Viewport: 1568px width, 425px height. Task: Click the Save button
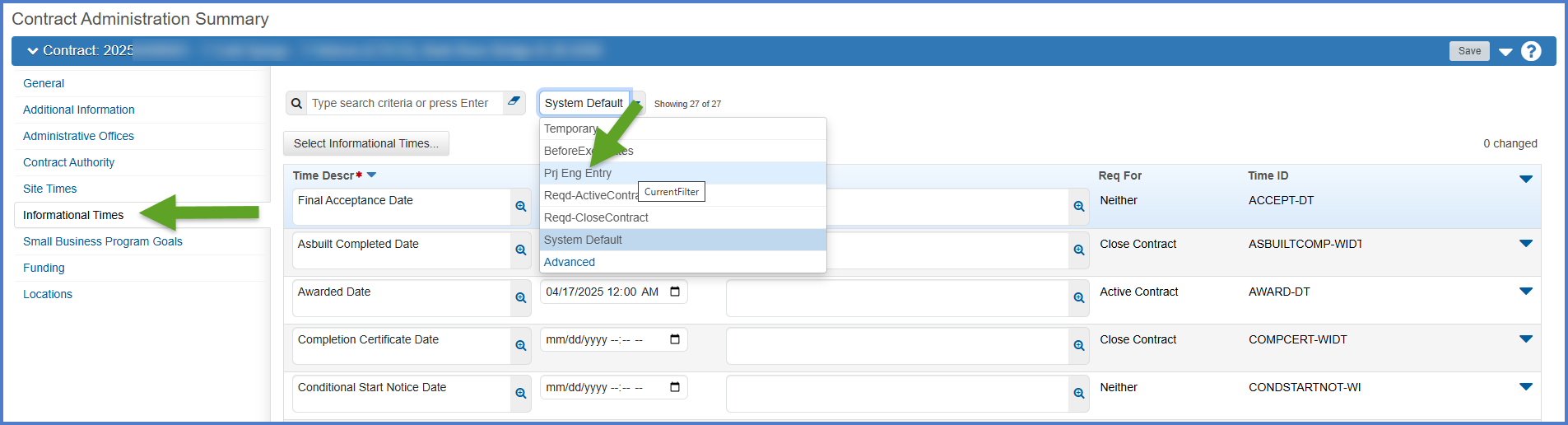1468,51
